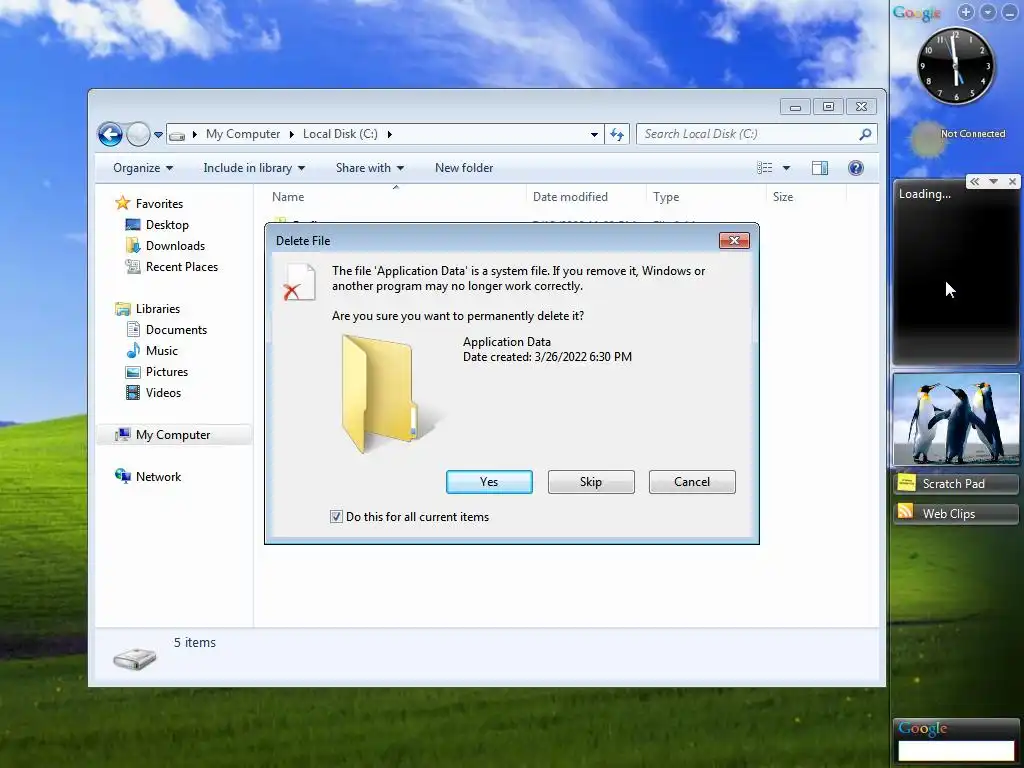Uncheck Do this for all current items

(336, 517)
